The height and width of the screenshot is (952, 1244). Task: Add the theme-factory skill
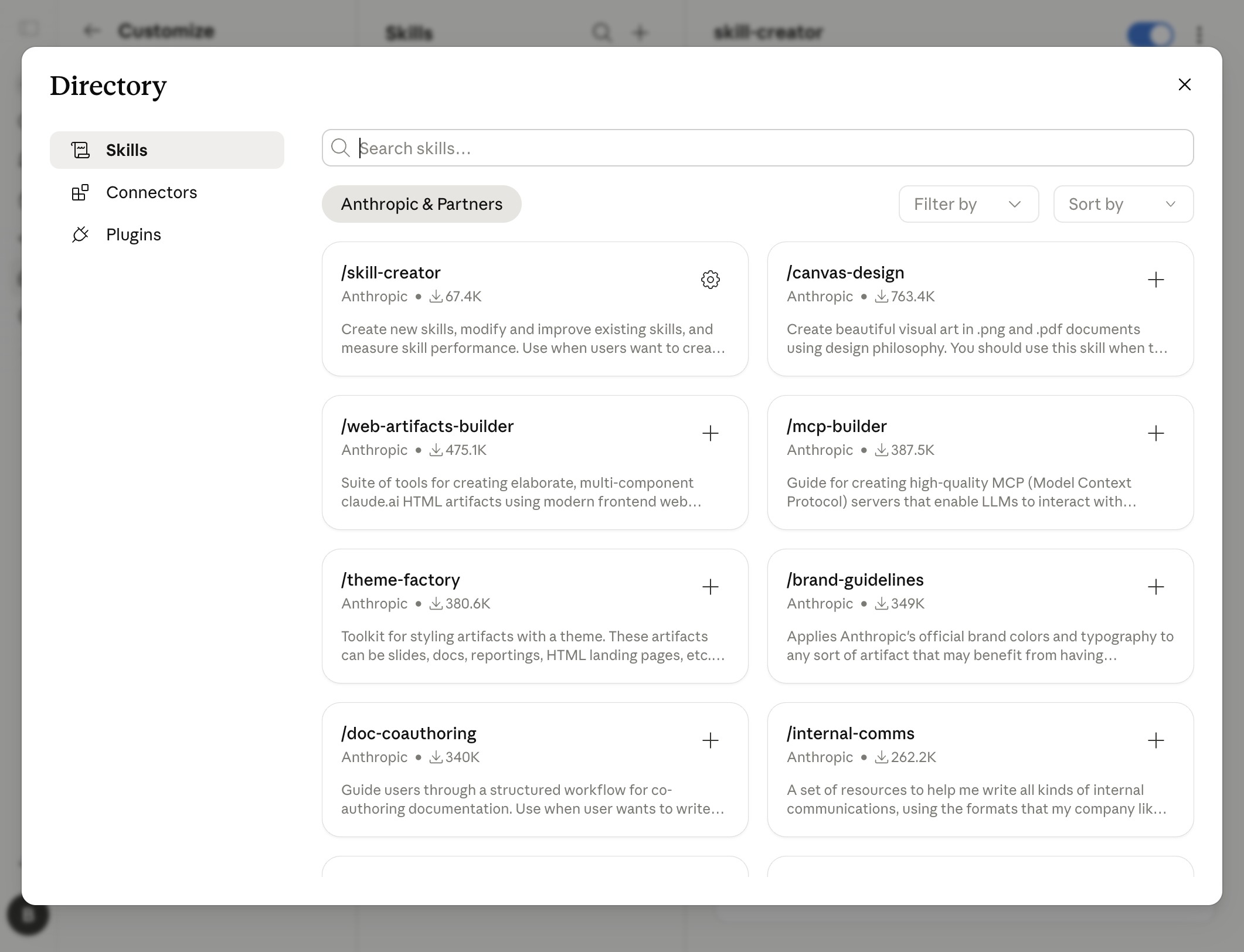click(x=710, y=587)
